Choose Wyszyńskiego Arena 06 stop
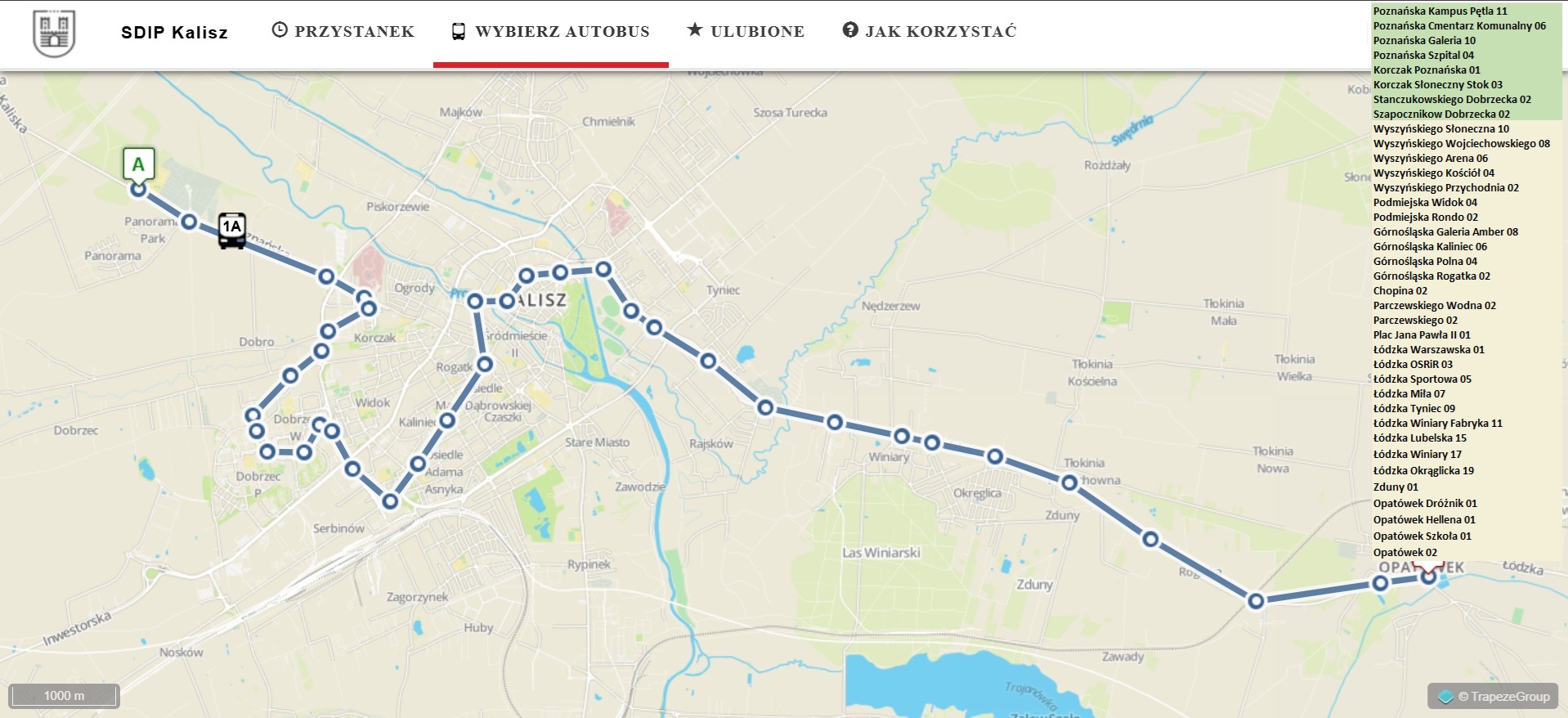 pos(1430,159)
